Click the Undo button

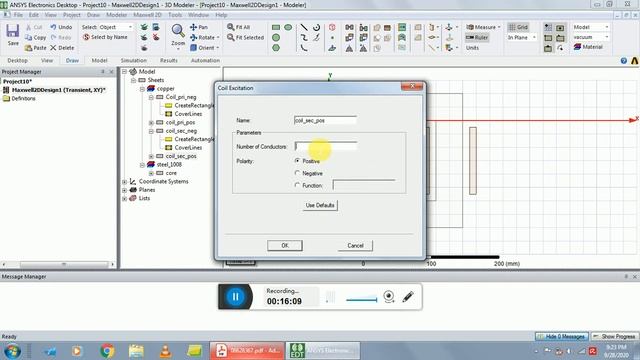coord(61,27)
